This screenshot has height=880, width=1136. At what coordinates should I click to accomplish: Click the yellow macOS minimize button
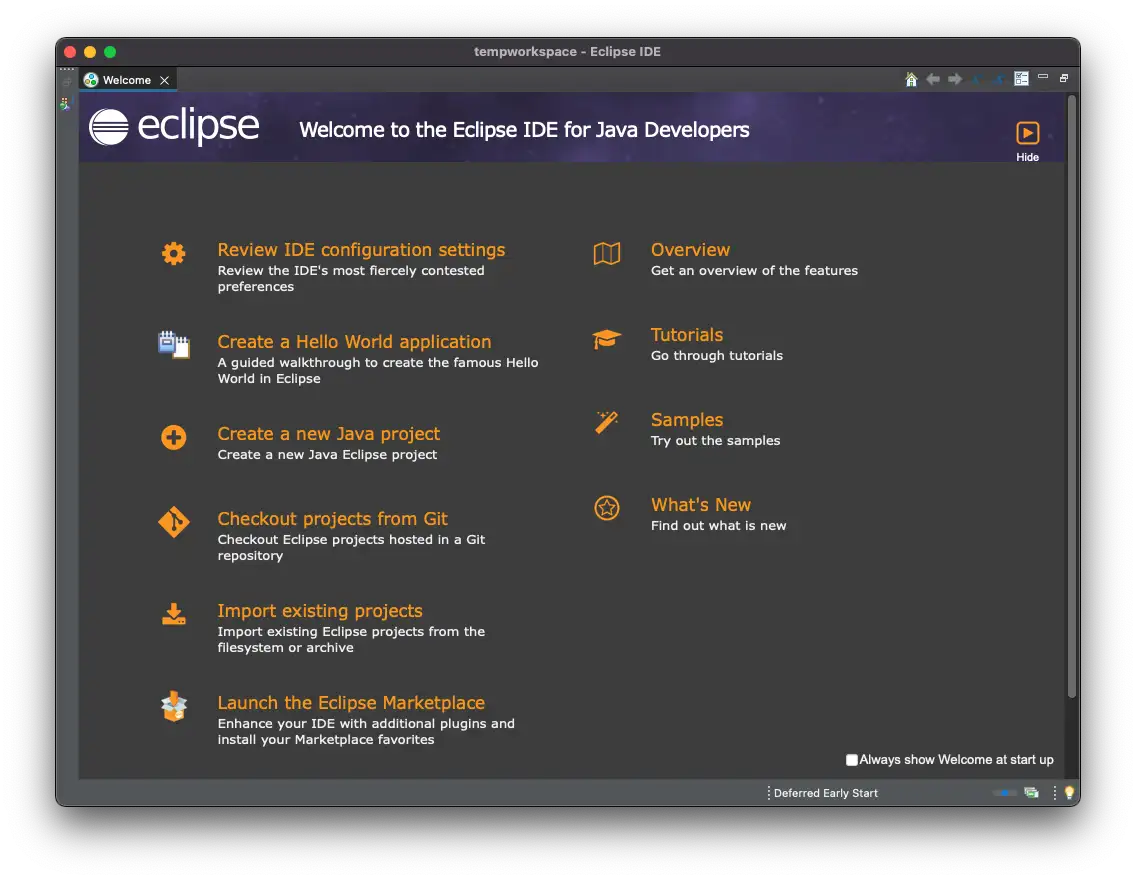(x=90, y=52)
